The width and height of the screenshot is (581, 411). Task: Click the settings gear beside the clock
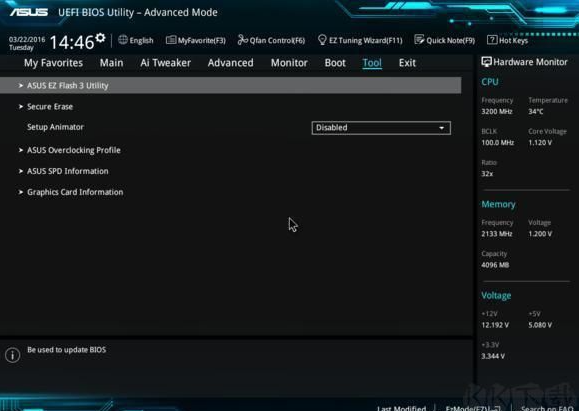100,38
